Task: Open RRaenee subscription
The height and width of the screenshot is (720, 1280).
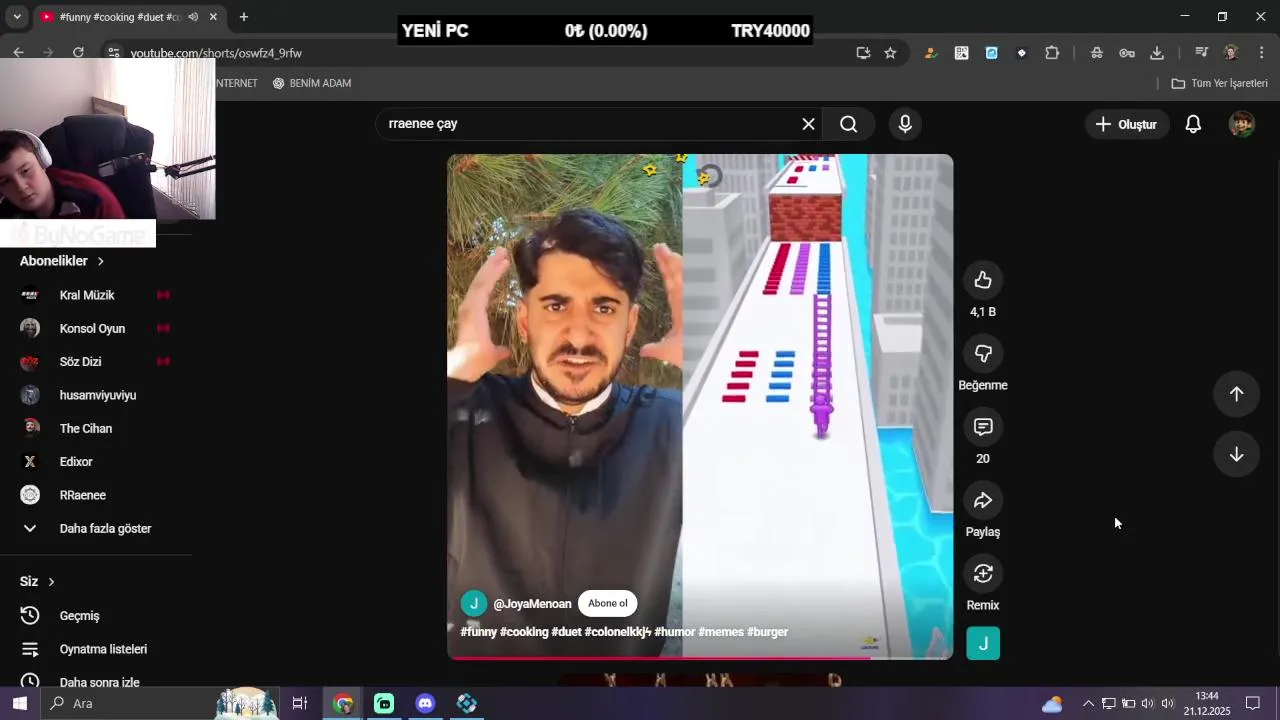Action: click(x=95, y=495)
